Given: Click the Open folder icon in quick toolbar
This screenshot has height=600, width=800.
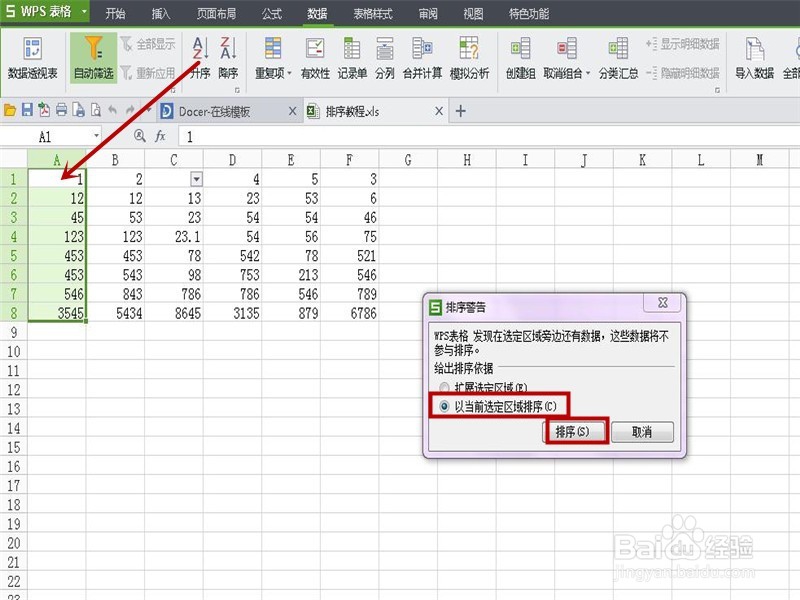Looking at the screenshot, I should click(x=10, y=110).
